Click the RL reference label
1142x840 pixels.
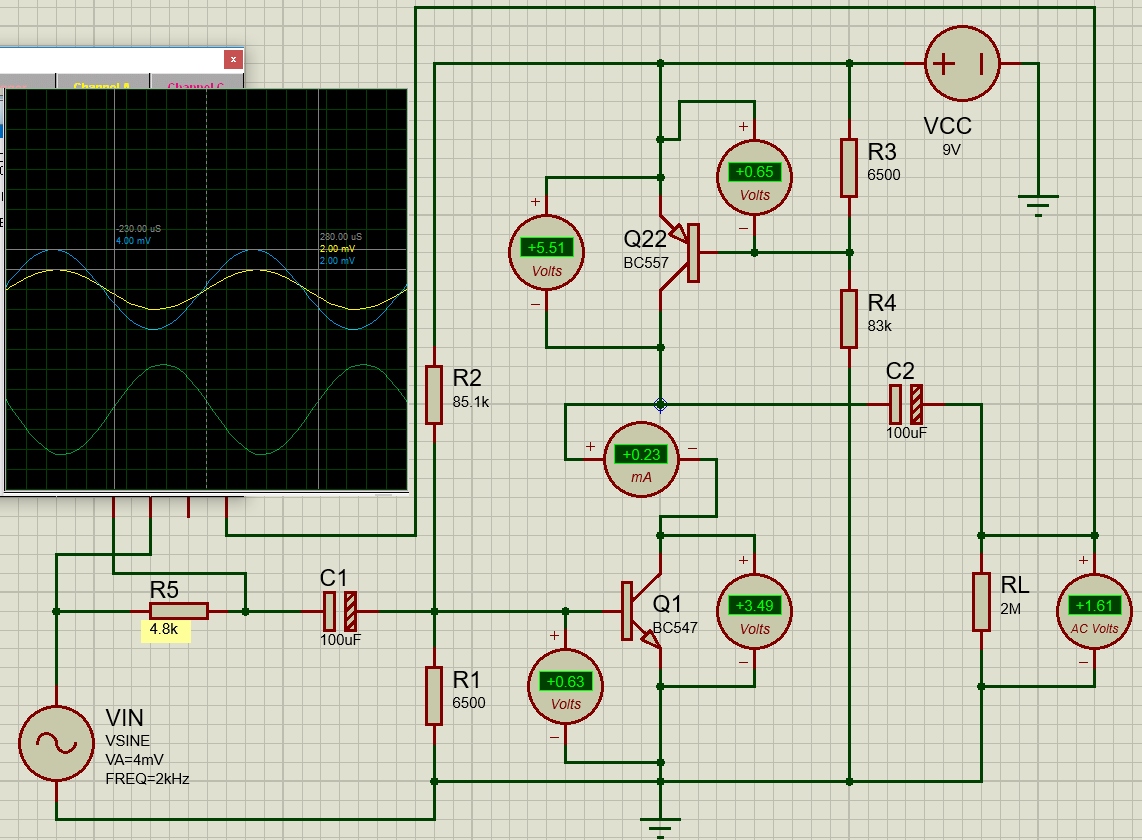pos(1015,584)
